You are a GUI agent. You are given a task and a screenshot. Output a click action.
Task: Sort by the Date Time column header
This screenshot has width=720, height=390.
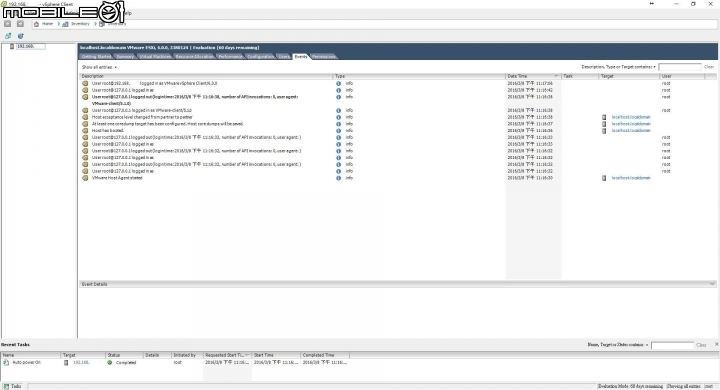[x=533, y=76]
